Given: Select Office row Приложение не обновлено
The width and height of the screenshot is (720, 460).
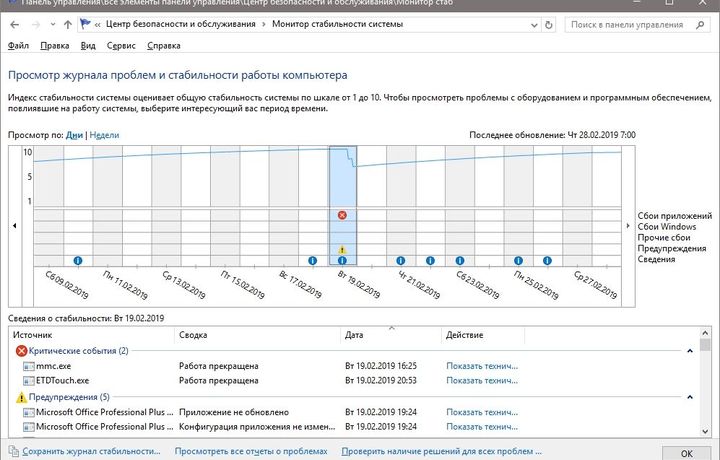Looking at the screenshot, I should 354,412.
